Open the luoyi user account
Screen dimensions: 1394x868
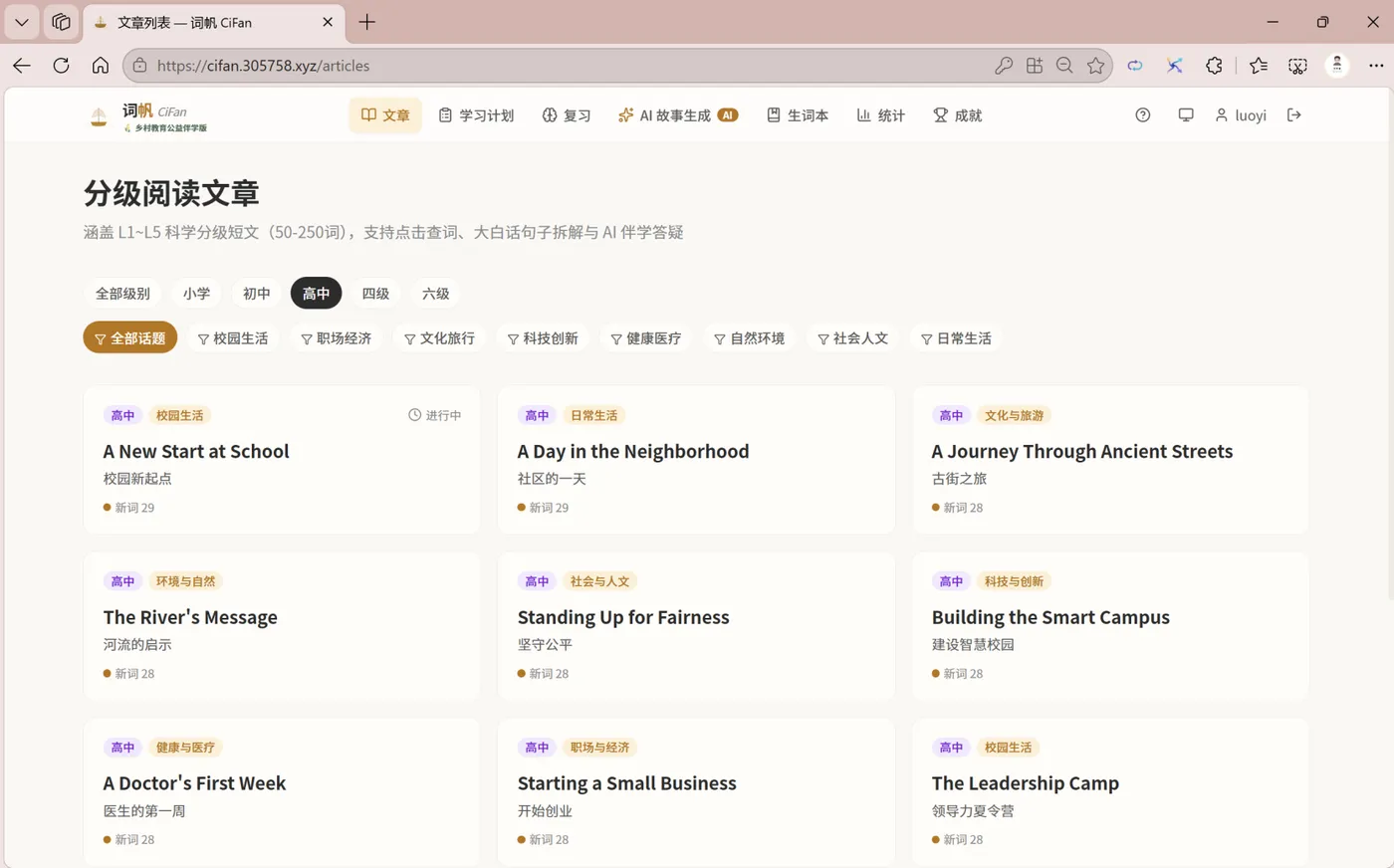click(1241, 115)
